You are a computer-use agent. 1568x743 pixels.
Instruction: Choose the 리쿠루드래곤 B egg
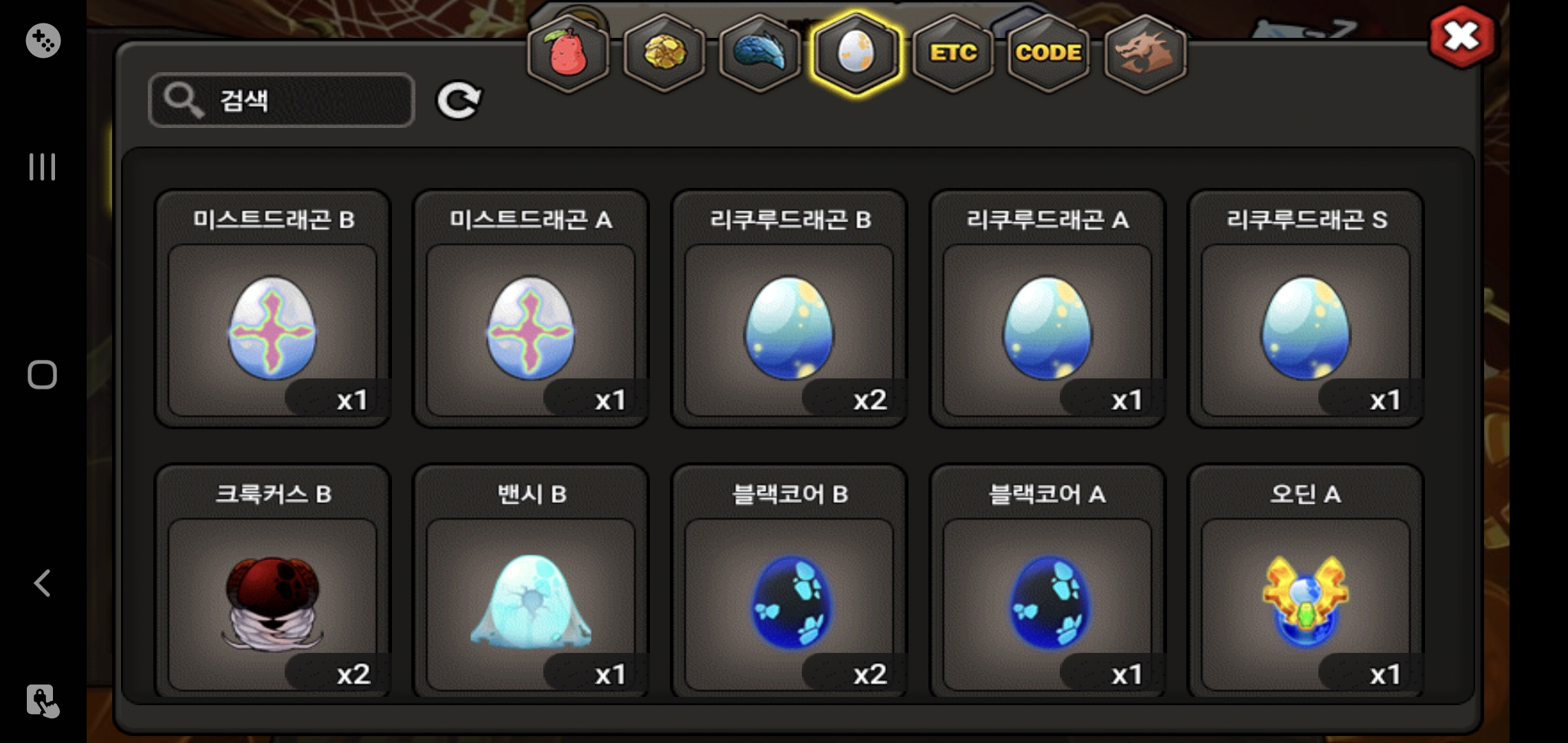(790, 308)
